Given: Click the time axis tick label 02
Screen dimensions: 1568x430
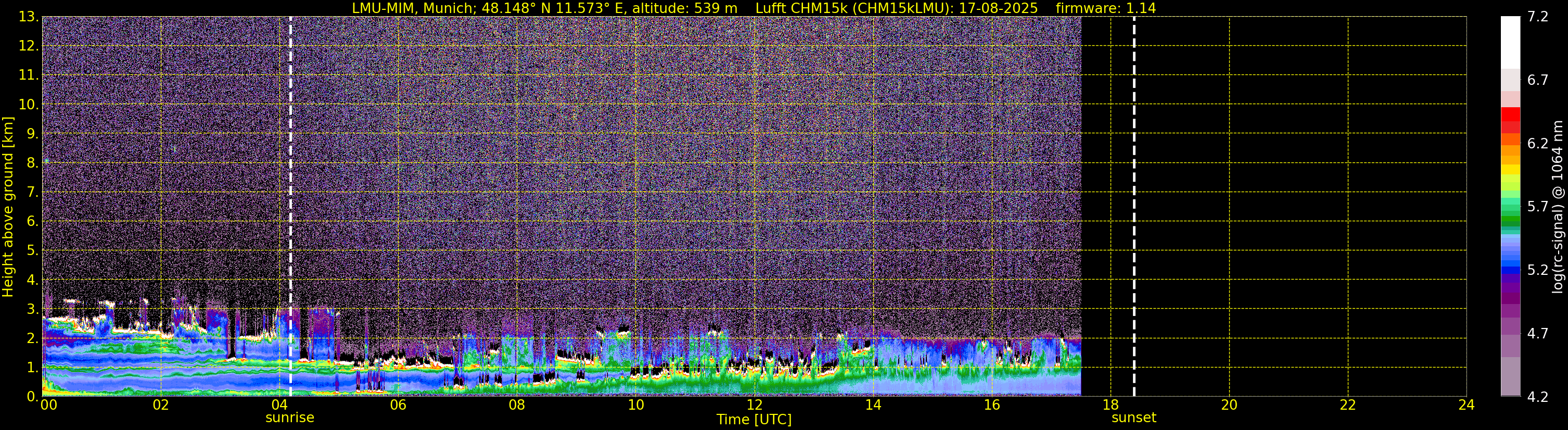Looking at the screenshot, I should (161, 405).
